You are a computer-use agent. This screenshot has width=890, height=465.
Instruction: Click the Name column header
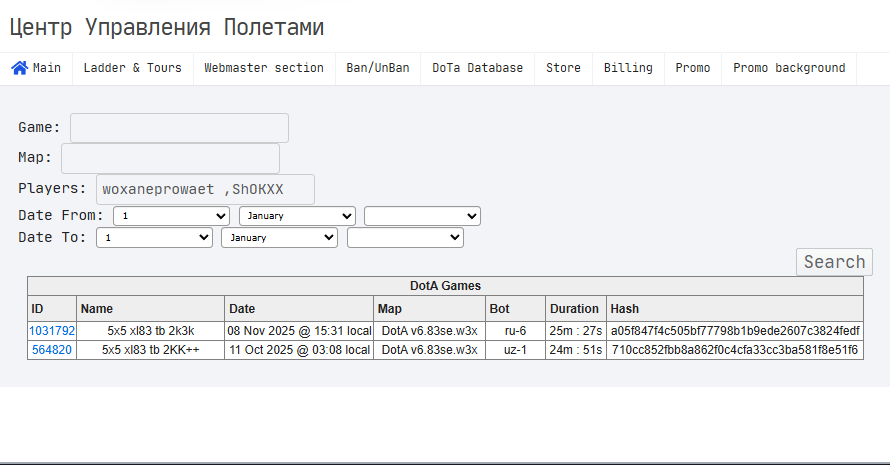point(150,309)
